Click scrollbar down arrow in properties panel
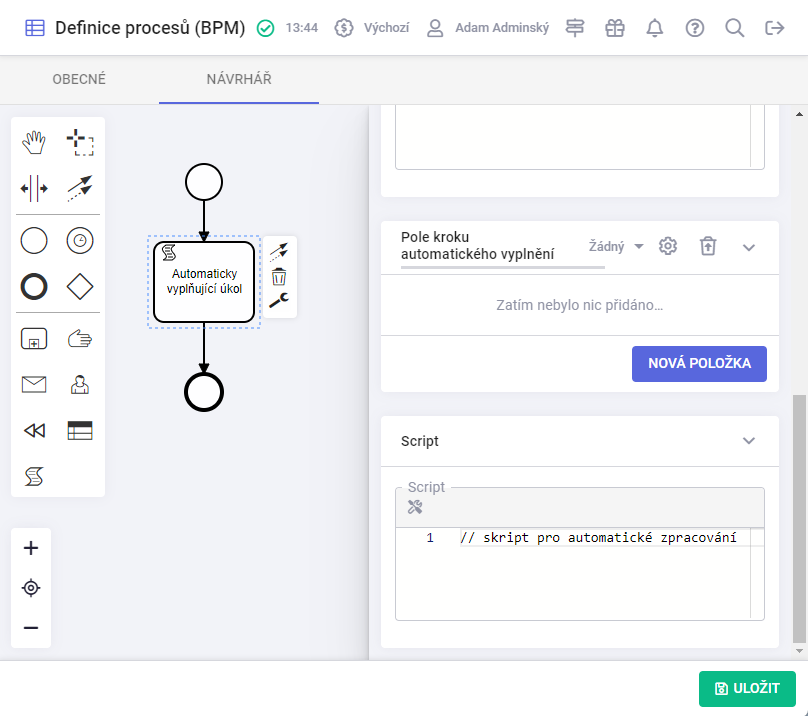The width and height of the screenshot is (808, 716). 799,651
